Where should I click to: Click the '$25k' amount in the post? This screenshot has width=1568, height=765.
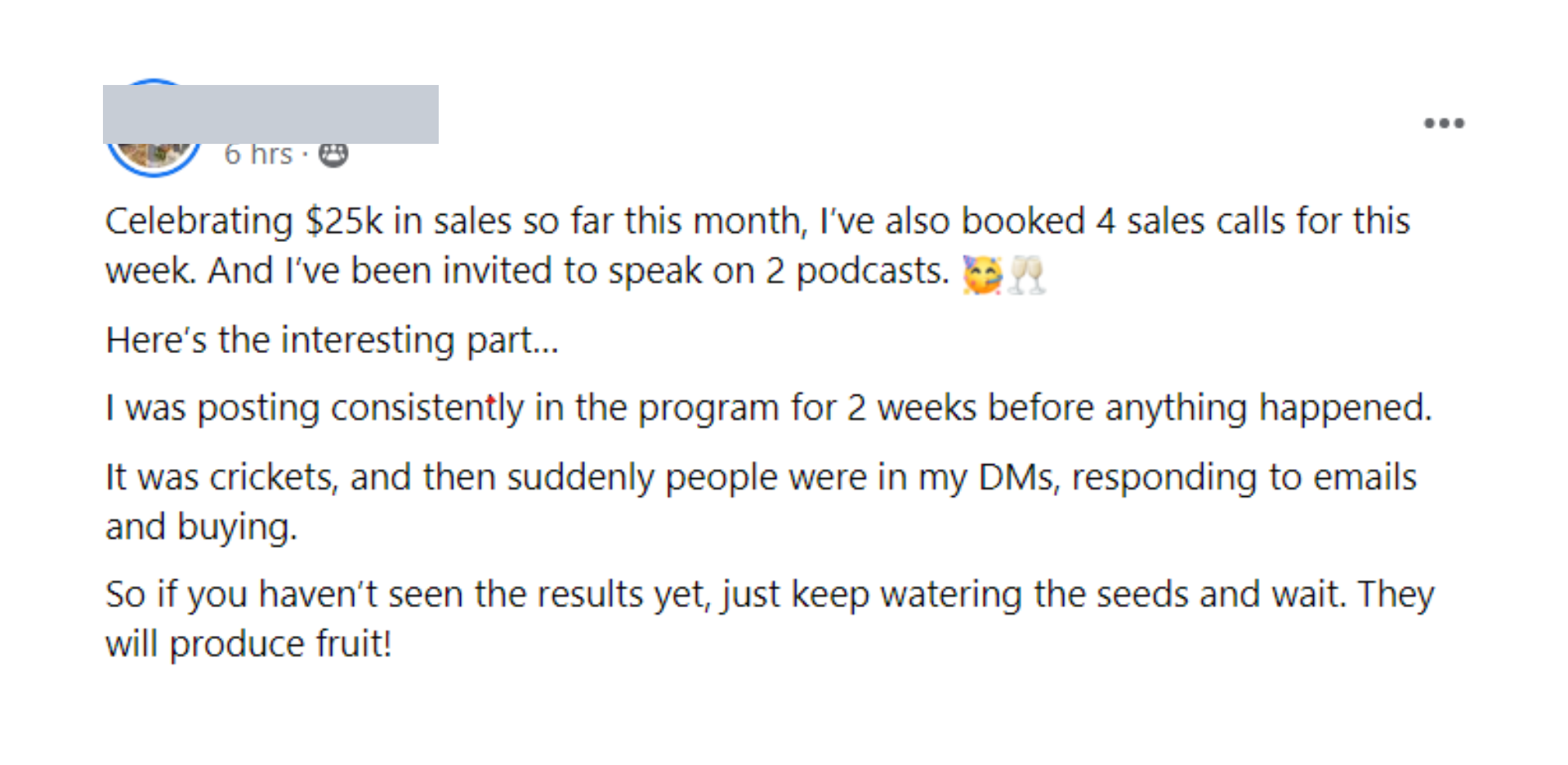[x=343, y=221]
